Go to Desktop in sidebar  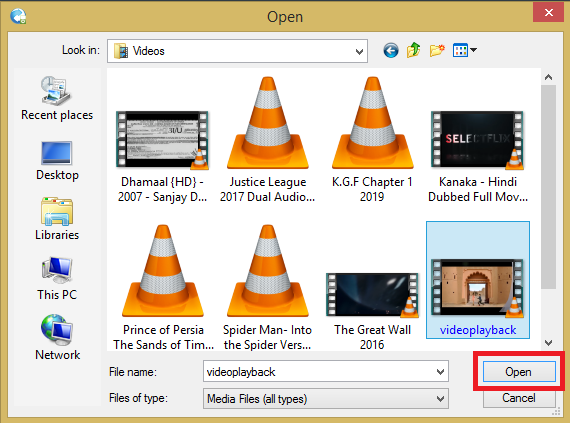[57, 161]
